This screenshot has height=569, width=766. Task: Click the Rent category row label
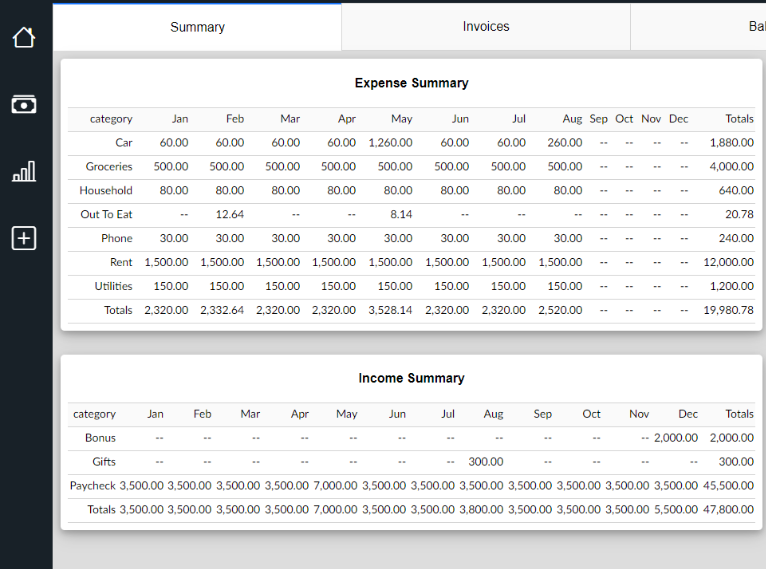[x=121, y=262]
